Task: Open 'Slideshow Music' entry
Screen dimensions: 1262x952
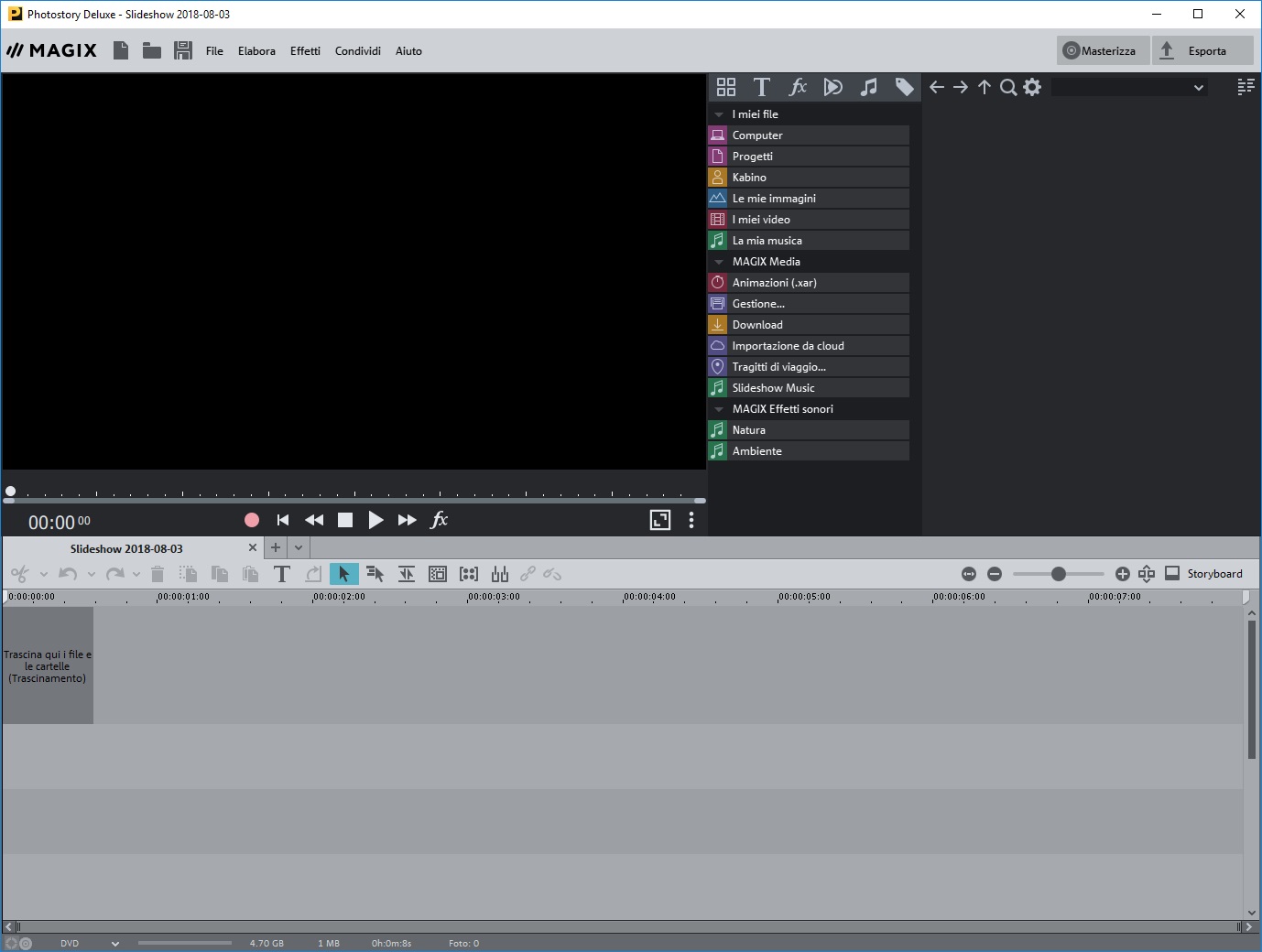Action: 809,388
